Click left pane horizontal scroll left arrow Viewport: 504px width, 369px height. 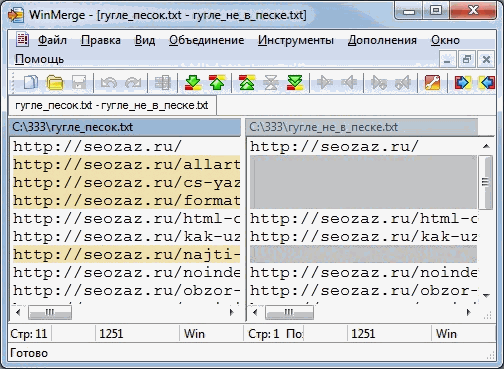coord(18,312)
